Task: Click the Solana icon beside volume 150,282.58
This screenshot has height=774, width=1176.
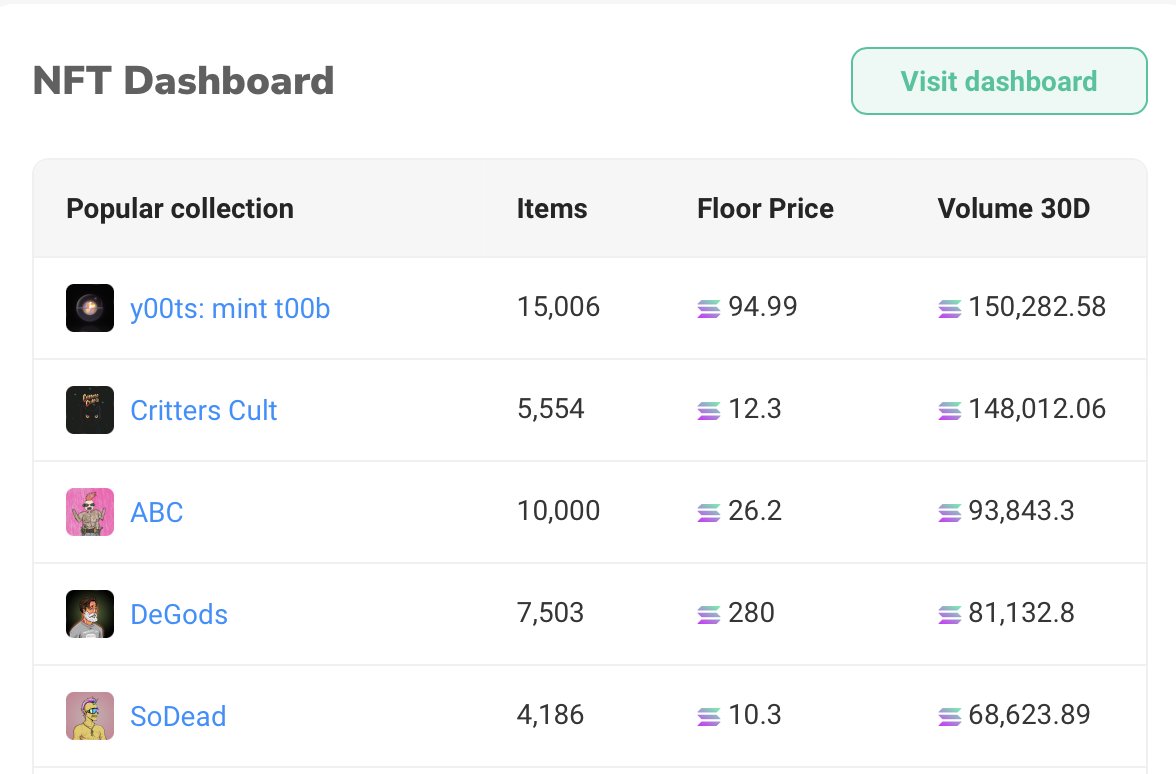Action: click(x=950, y=309)
